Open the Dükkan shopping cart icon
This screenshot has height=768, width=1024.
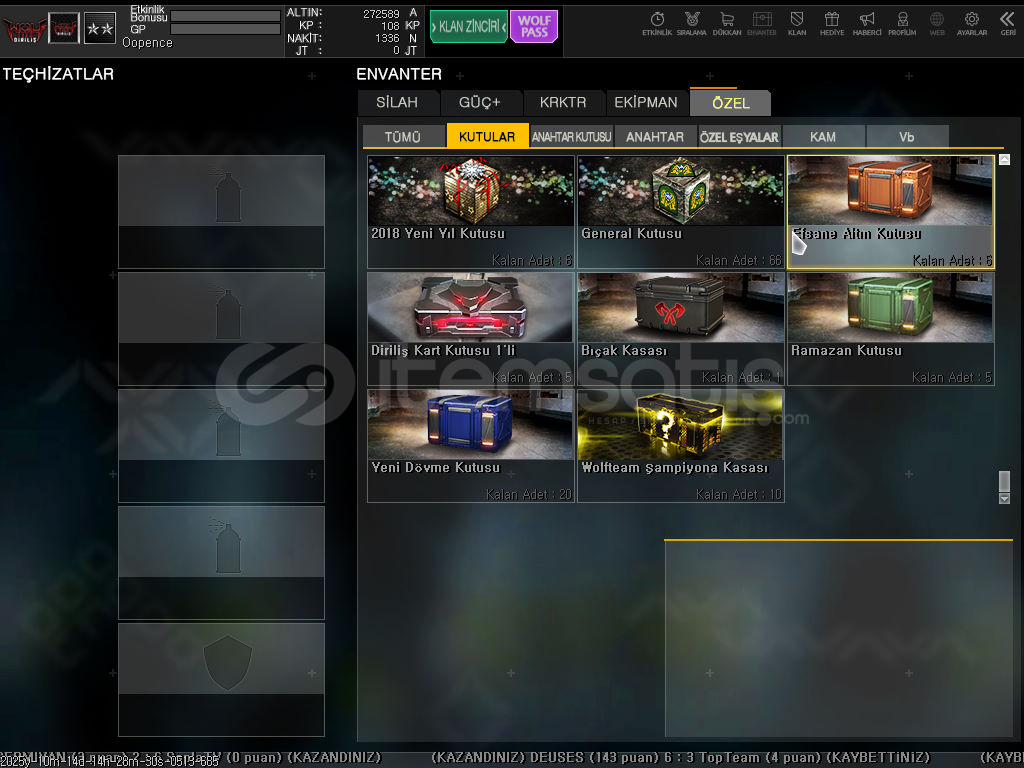tap(727, 24)
